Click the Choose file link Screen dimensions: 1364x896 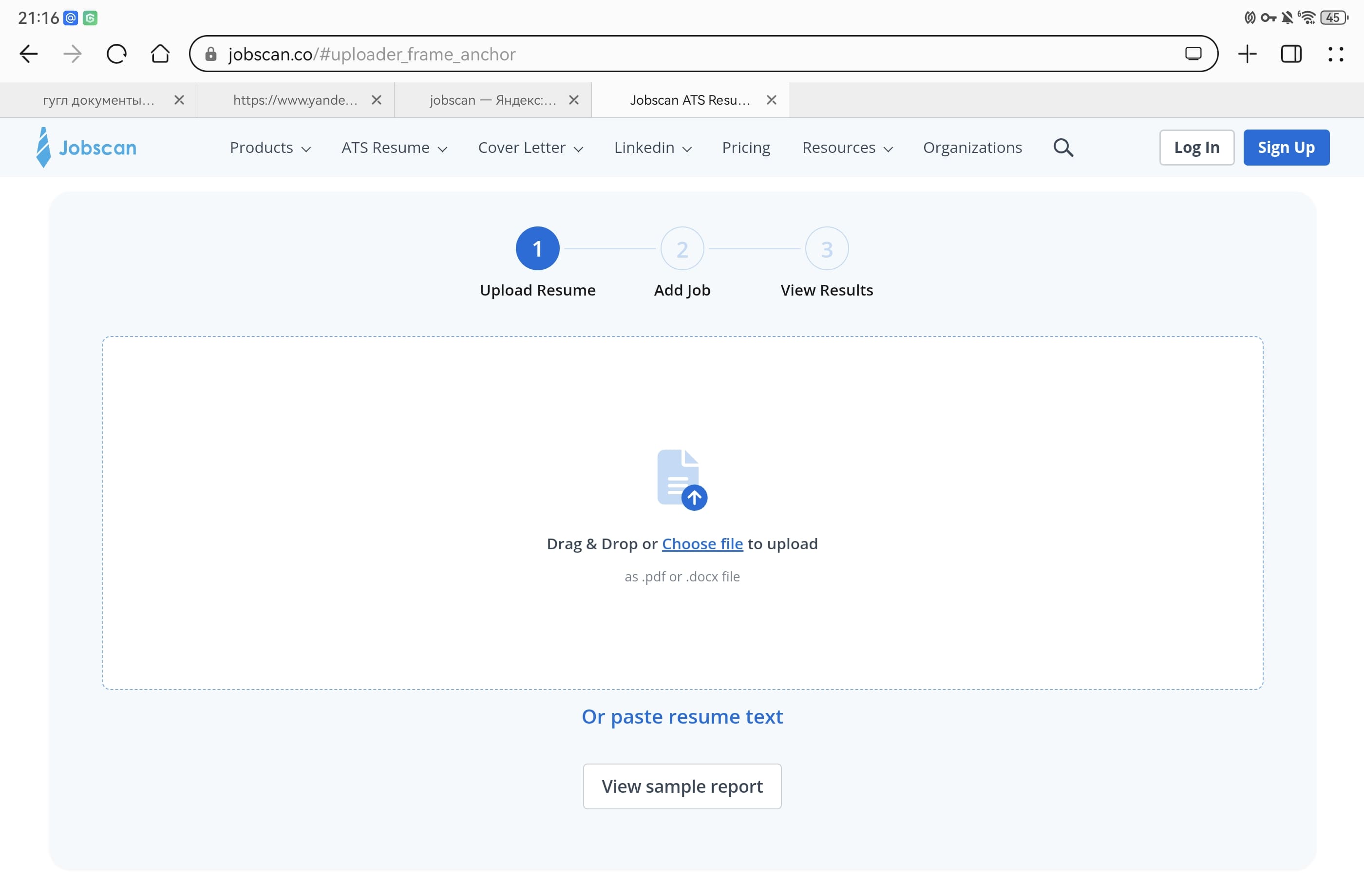[x=702, y=543]
